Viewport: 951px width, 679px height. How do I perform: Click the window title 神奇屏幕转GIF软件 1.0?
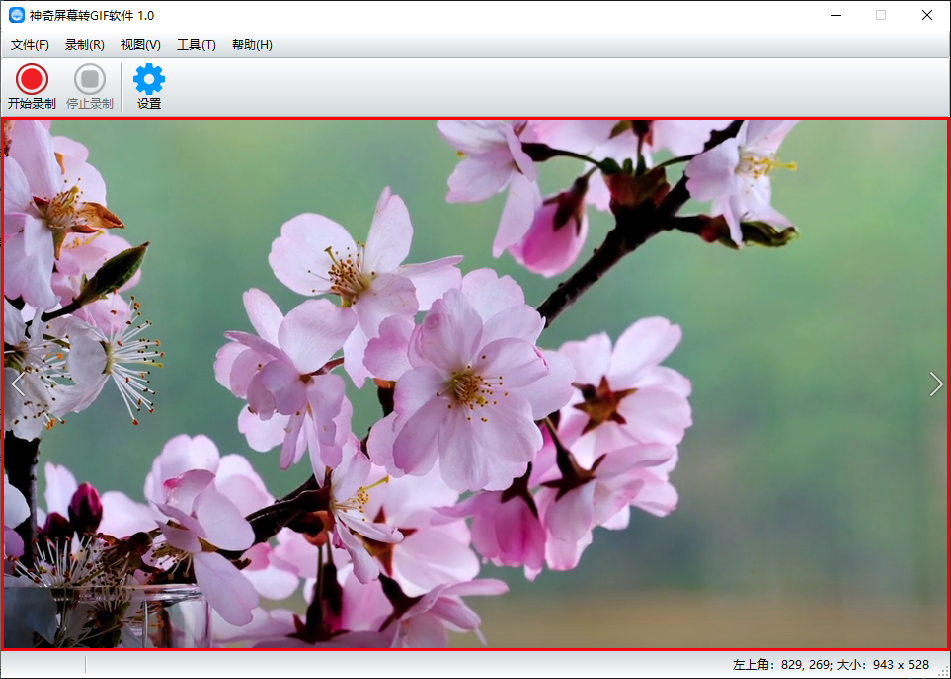(x=92, y=16)
